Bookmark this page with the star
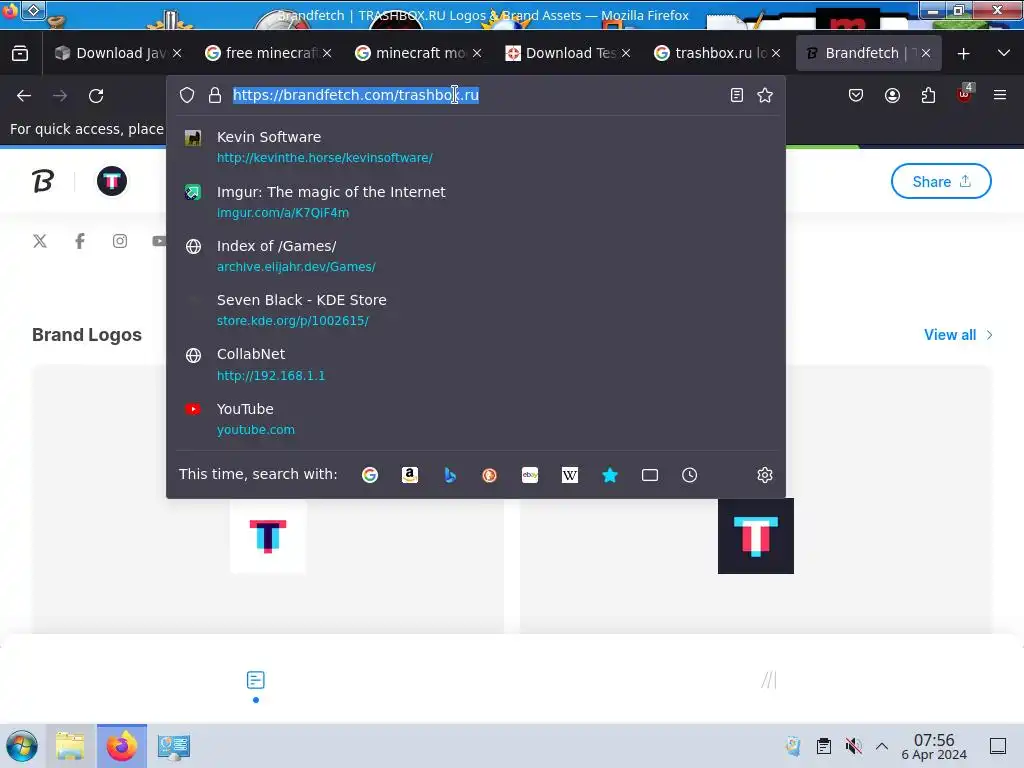 pos(765,95)
